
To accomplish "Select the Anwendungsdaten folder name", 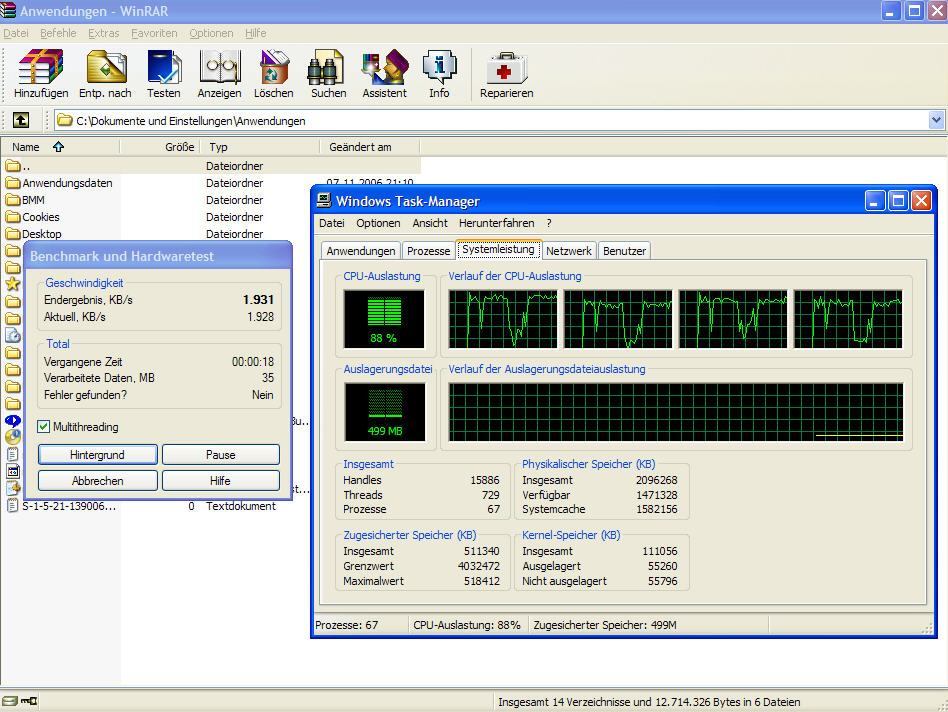I will point(67,183).
